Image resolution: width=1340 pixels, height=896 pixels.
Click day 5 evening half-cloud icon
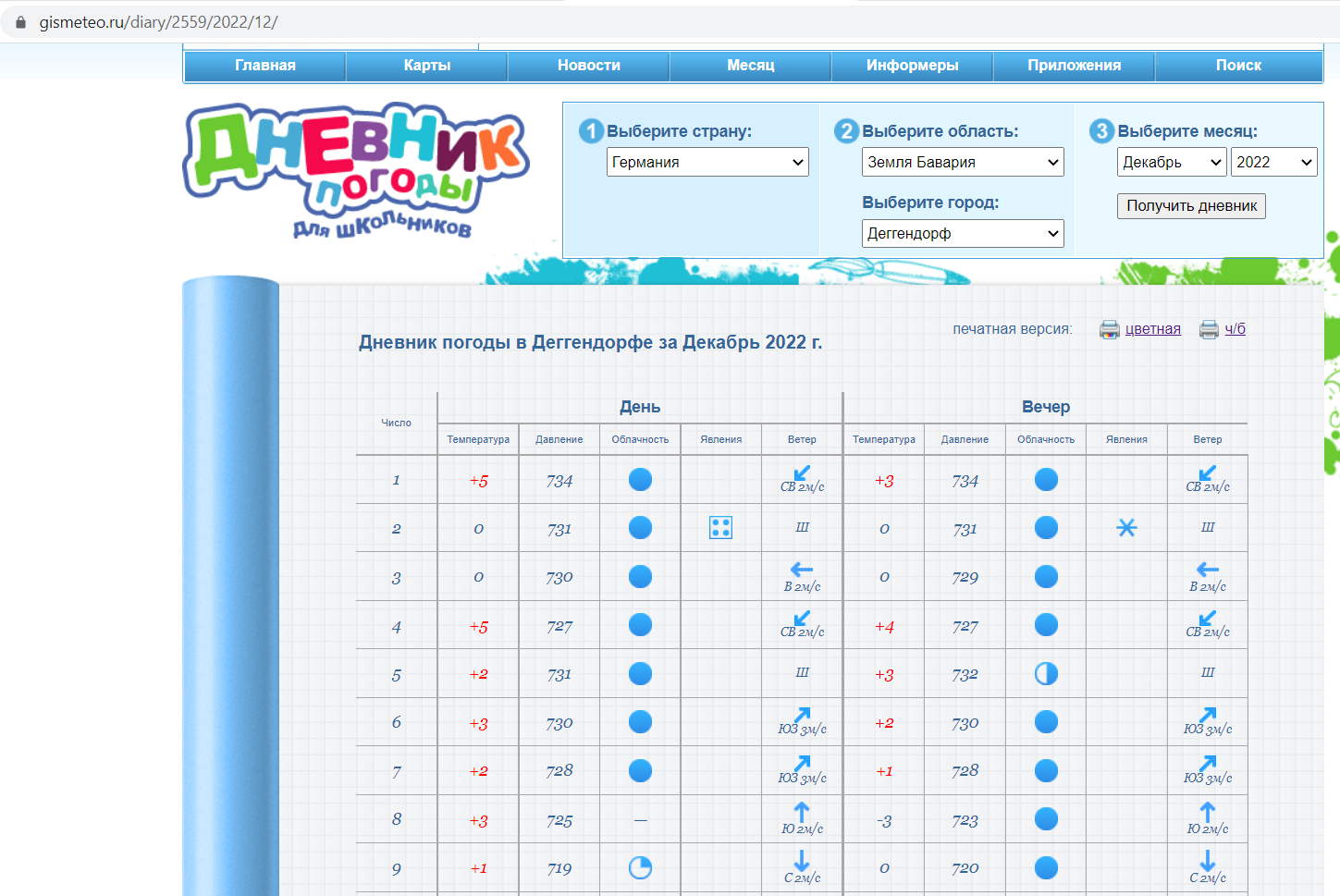(x=1046, y=673)
